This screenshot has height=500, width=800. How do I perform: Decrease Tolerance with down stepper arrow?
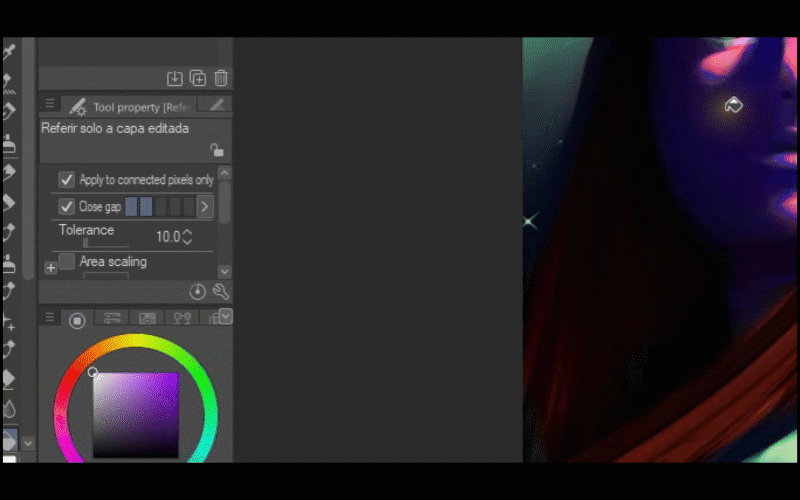(x=187, y=241)
